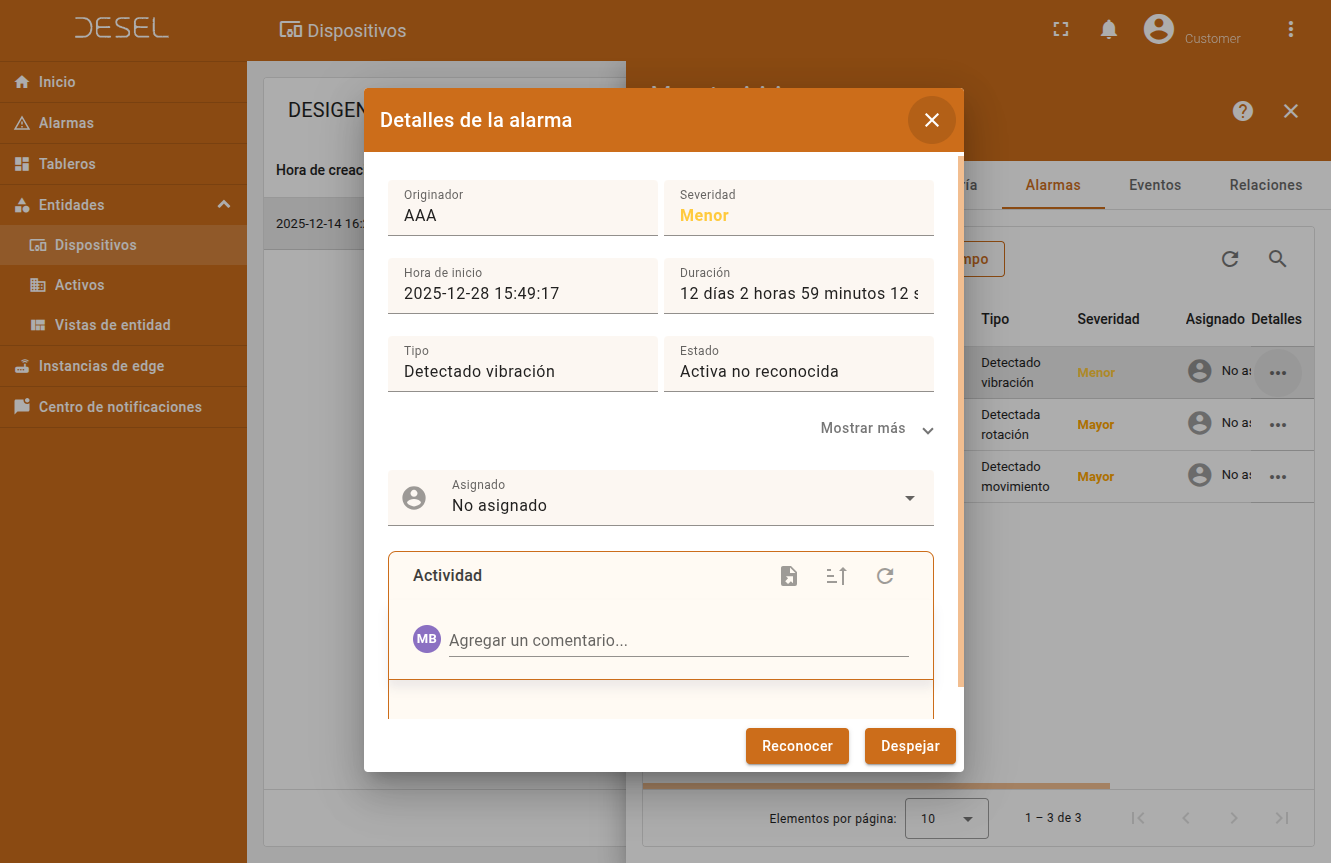The height and width of the screenshot is (863, 1331).
Task: Enter fullscreen mode via top bar icon
Action: click(x=1061, y=30)
